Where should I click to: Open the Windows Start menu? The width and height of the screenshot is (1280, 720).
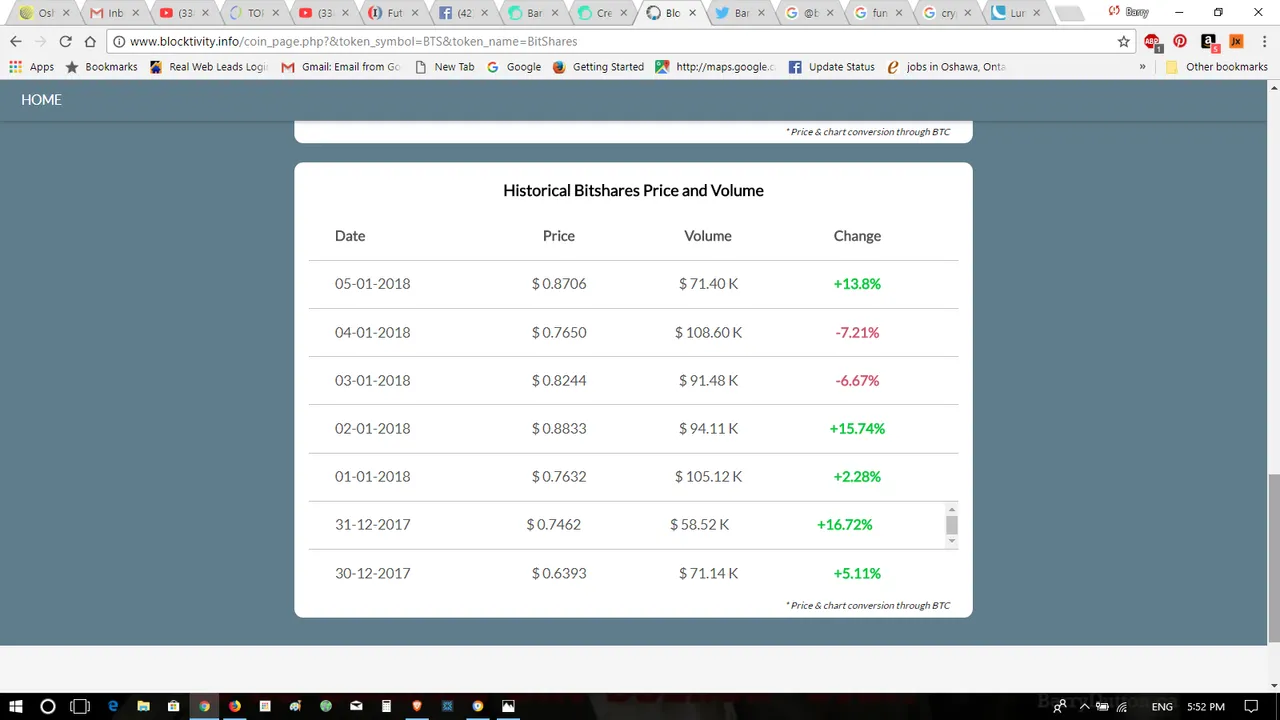point(16,706)
